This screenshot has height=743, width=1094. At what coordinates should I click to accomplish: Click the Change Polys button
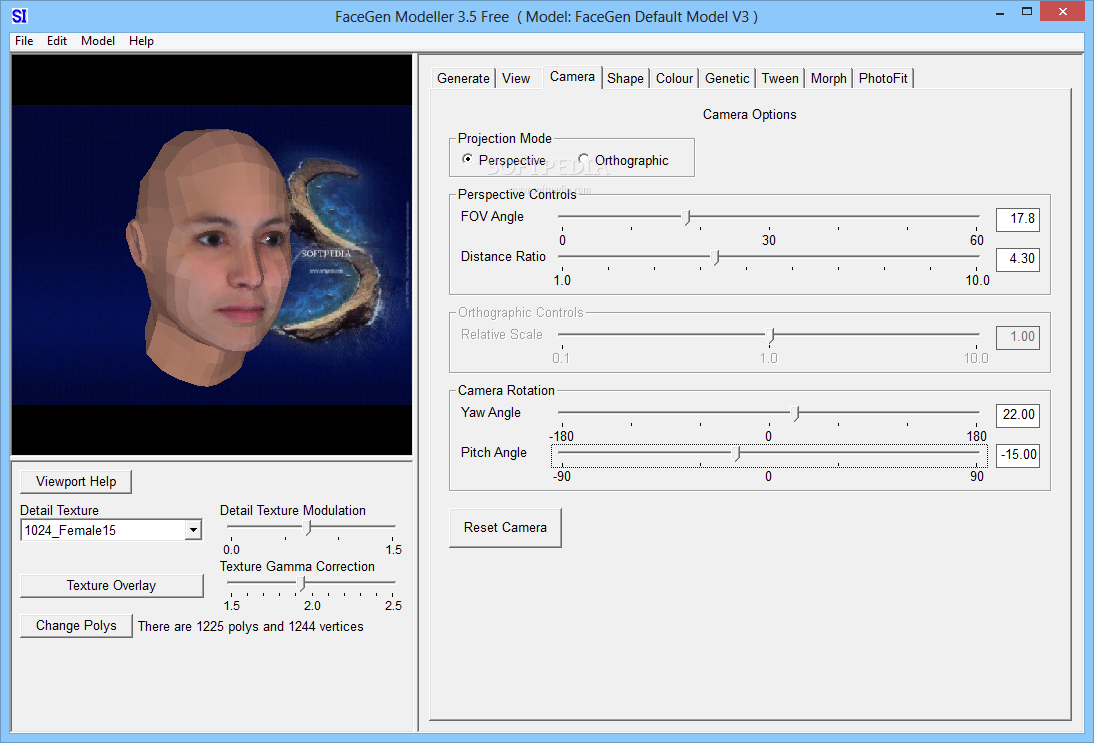tap(76, 626)
